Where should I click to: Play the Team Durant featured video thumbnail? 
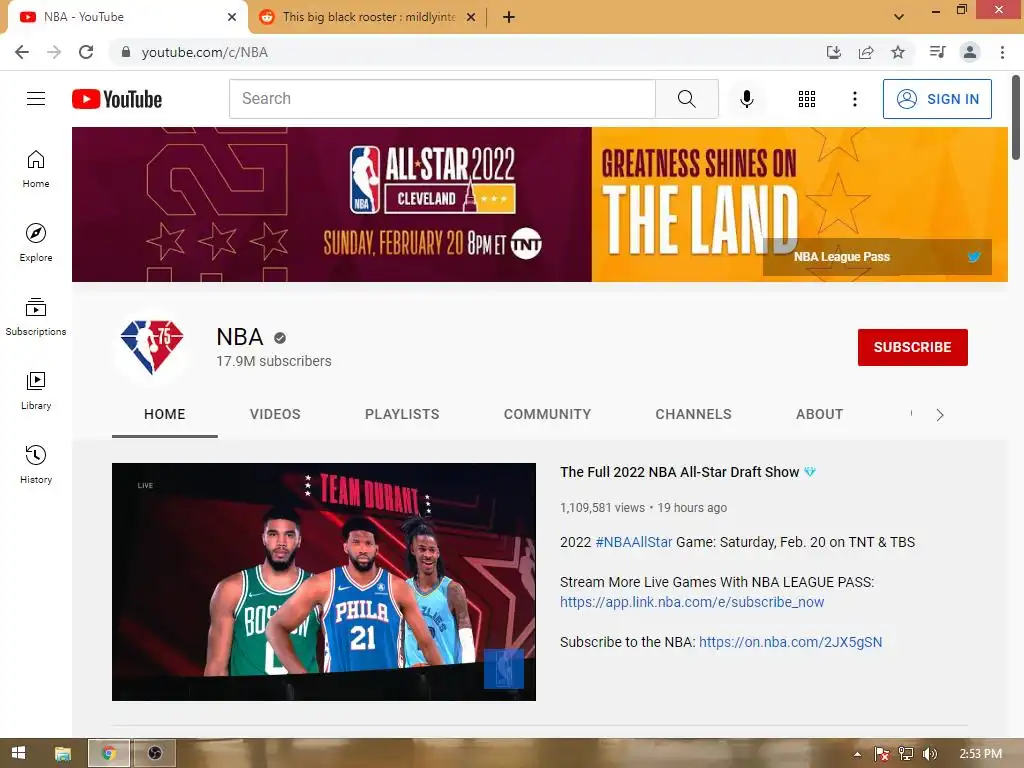click(324, 582)
